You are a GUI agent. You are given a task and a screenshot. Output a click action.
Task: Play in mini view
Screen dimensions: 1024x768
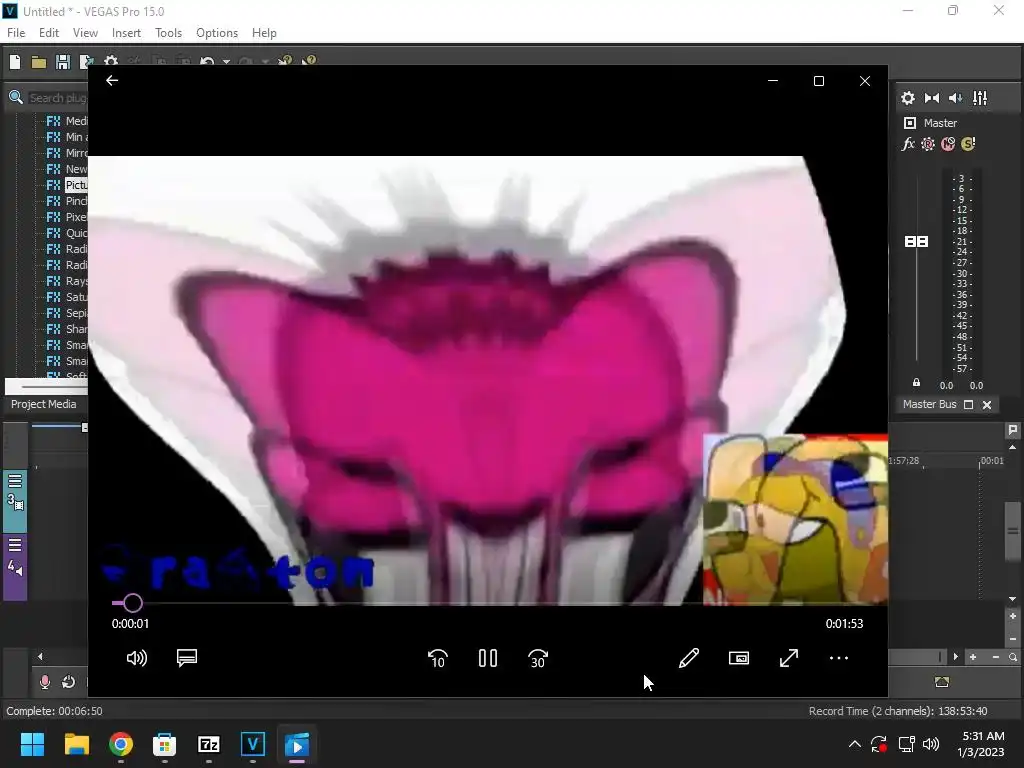click(x=739, y=658)
